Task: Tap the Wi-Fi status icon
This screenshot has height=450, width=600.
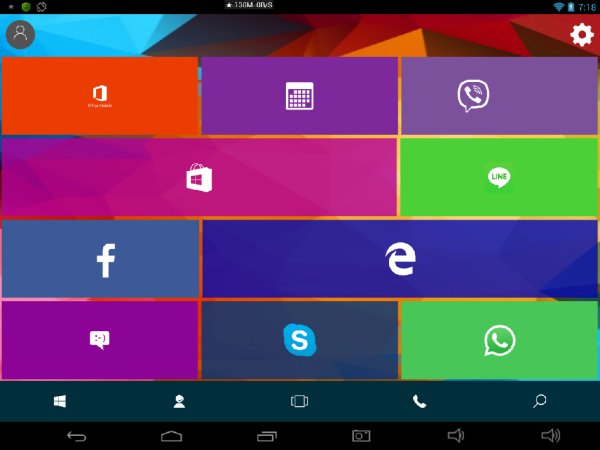Action: [x=559, y=6]
